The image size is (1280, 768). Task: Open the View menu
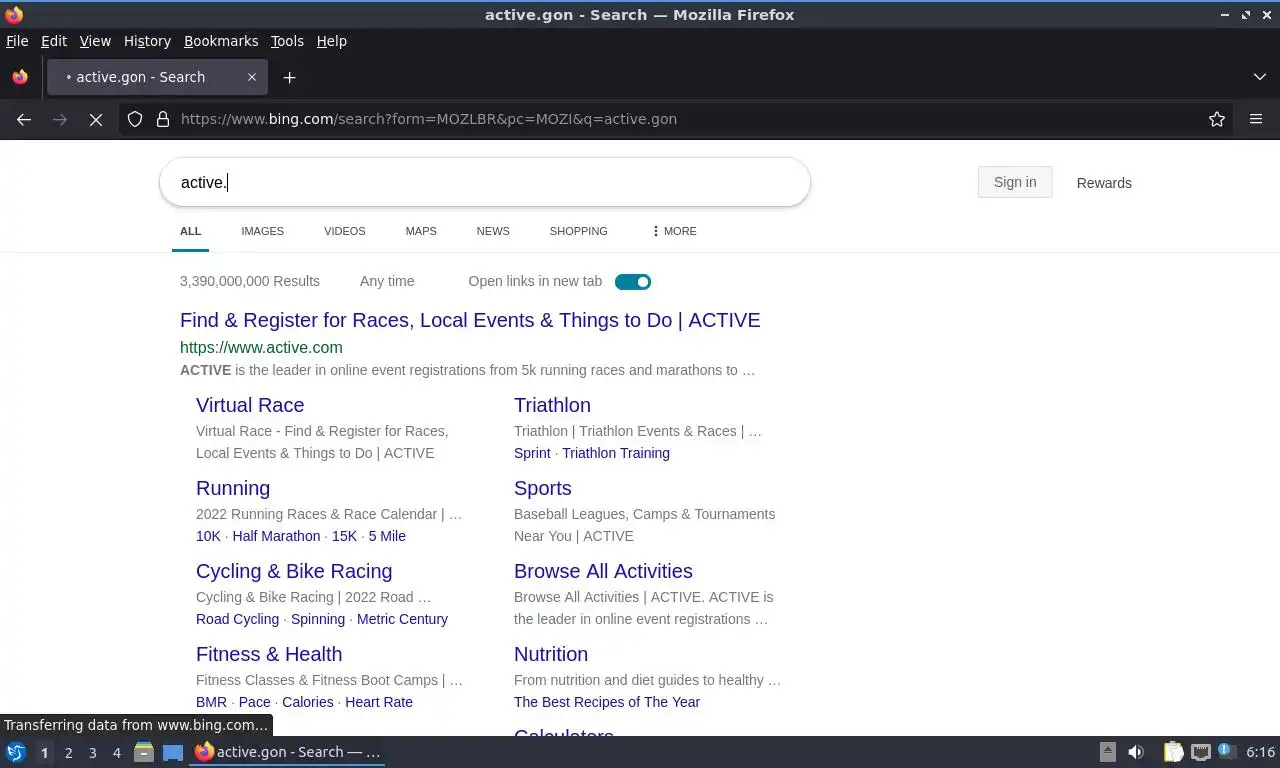click(95, 41)
